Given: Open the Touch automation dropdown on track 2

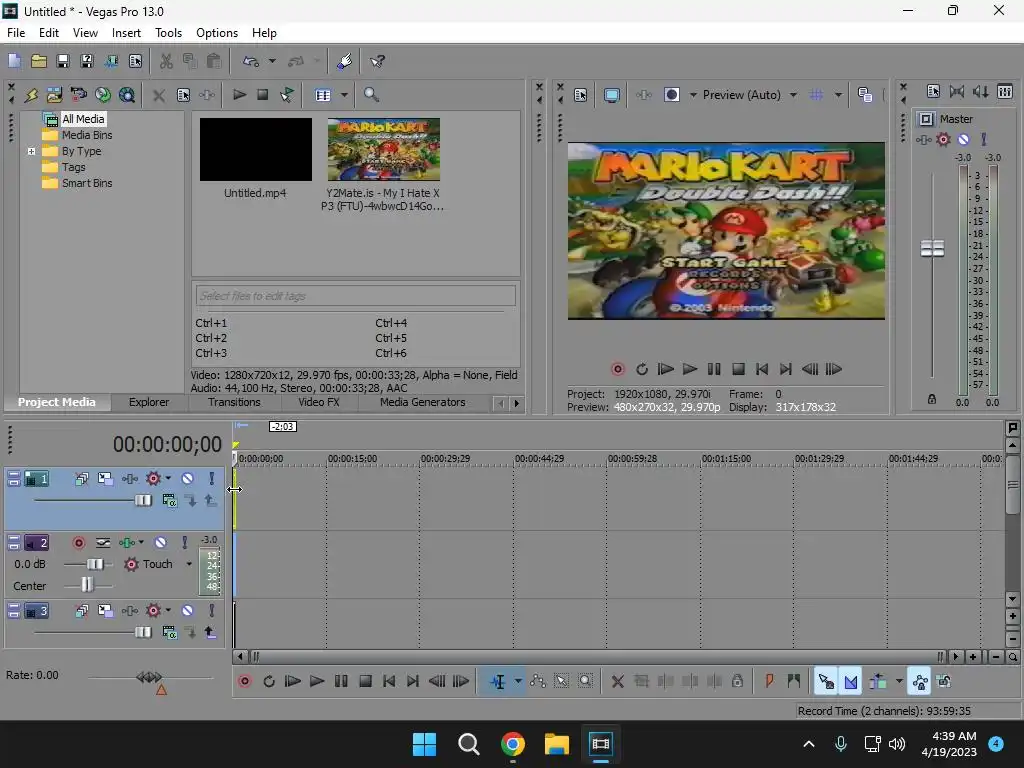Looking at the screenshot, I should tap(189, 564).
